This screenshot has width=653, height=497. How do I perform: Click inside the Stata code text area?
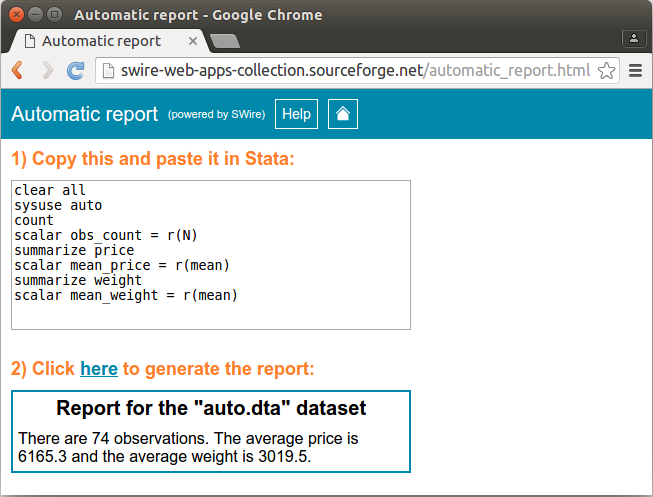click(x=210, y=255)
